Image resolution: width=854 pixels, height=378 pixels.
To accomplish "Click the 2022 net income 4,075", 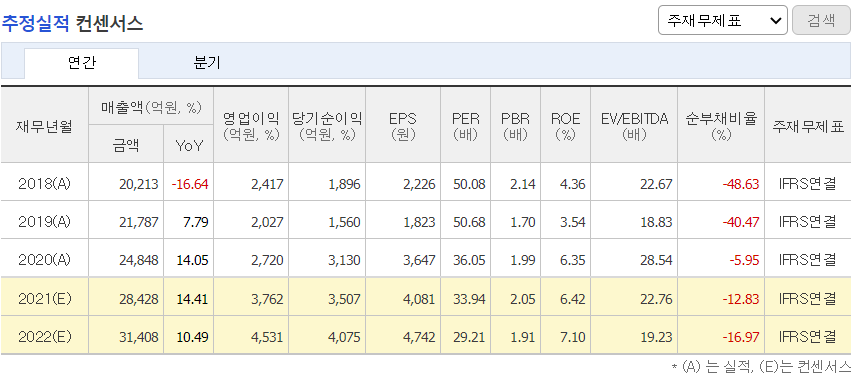I will tap(344, 337).
